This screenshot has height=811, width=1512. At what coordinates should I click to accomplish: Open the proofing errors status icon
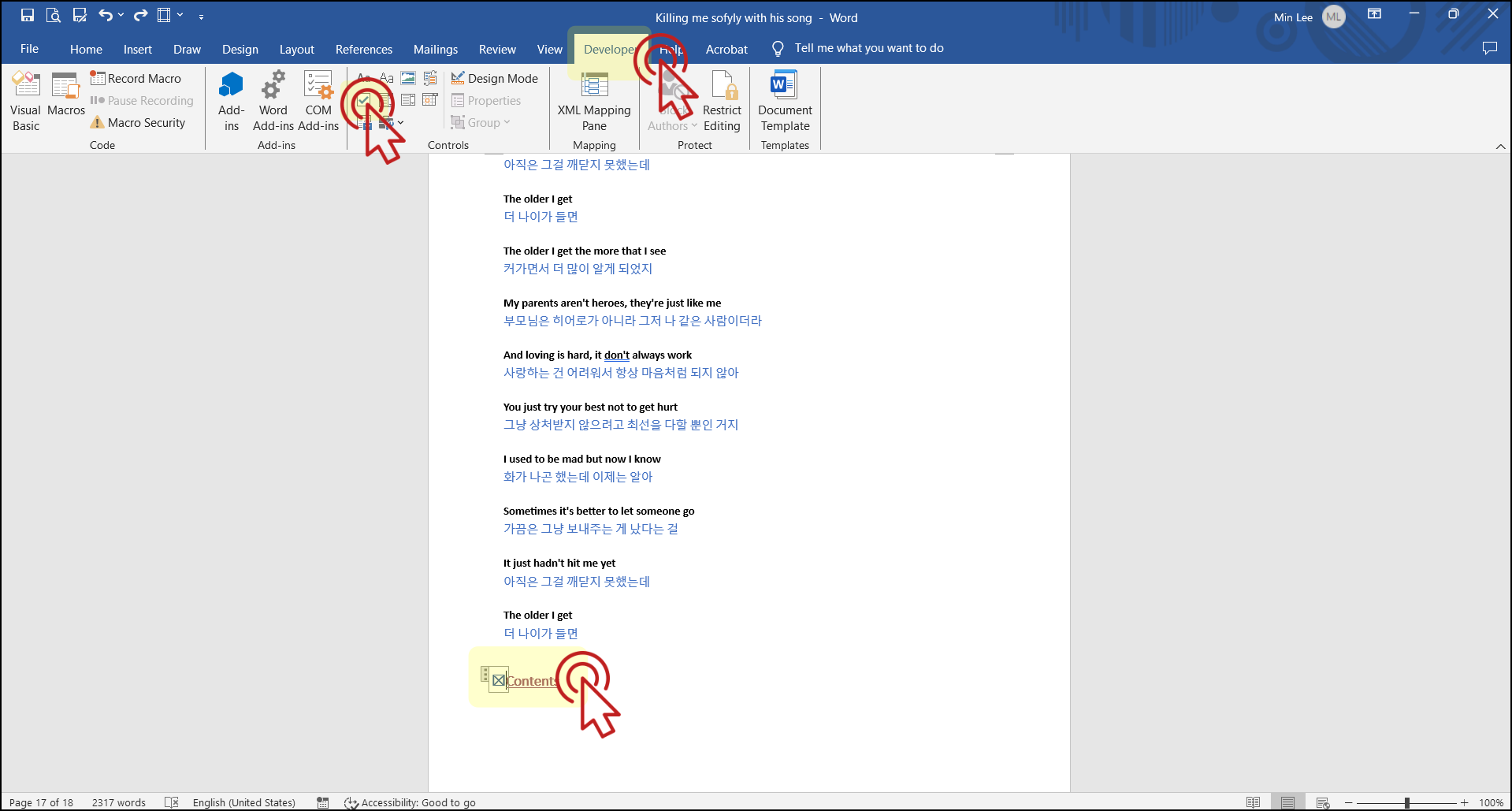click(x=172, y=802)
